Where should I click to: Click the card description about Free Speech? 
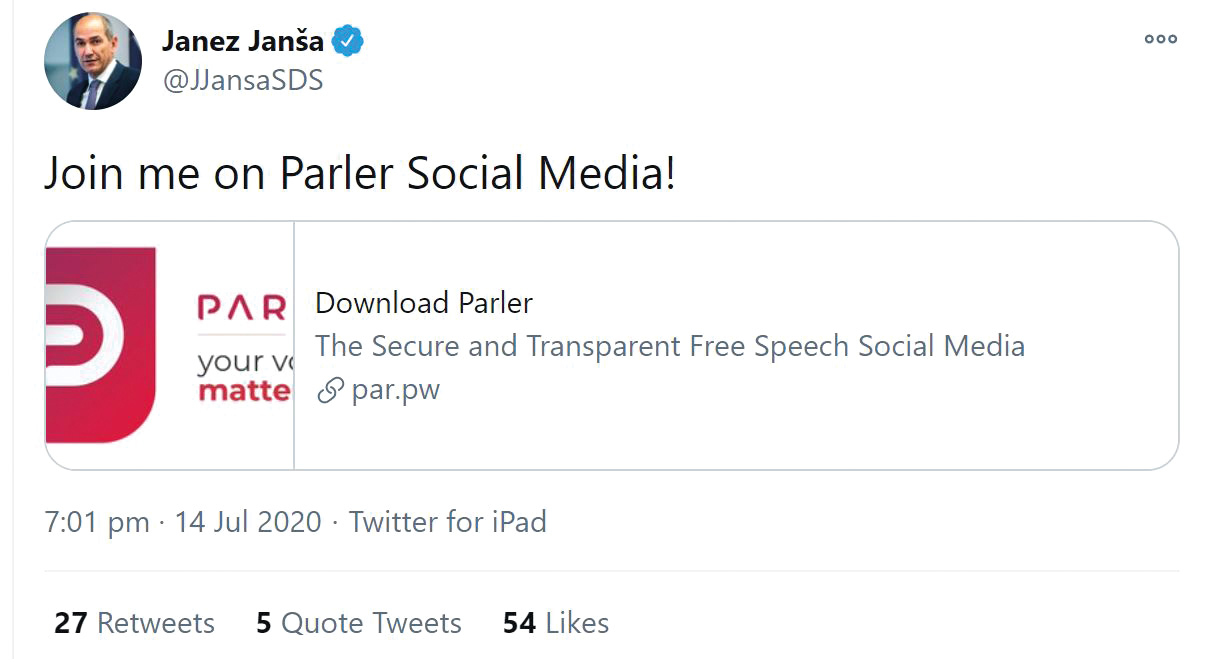coord(670,346)
